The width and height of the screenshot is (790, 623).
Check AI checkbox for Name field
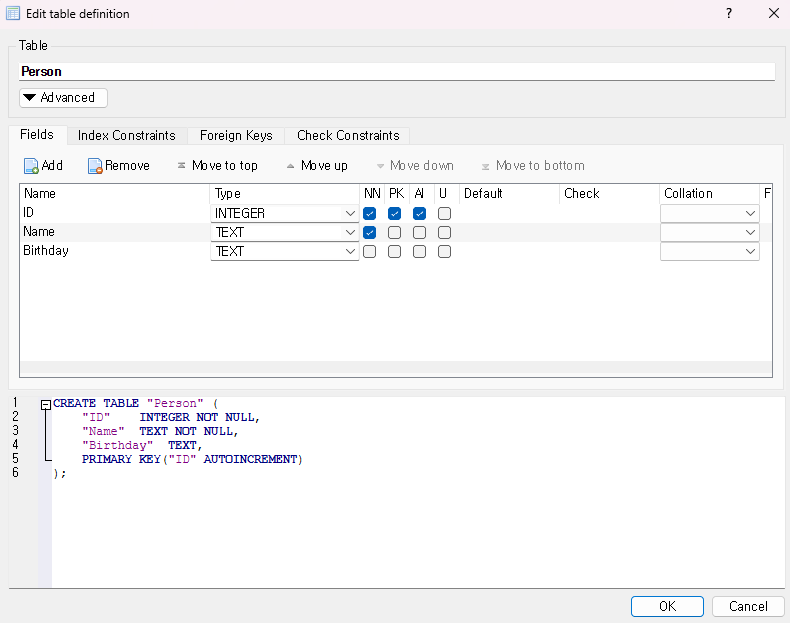(x=419, y=233)
